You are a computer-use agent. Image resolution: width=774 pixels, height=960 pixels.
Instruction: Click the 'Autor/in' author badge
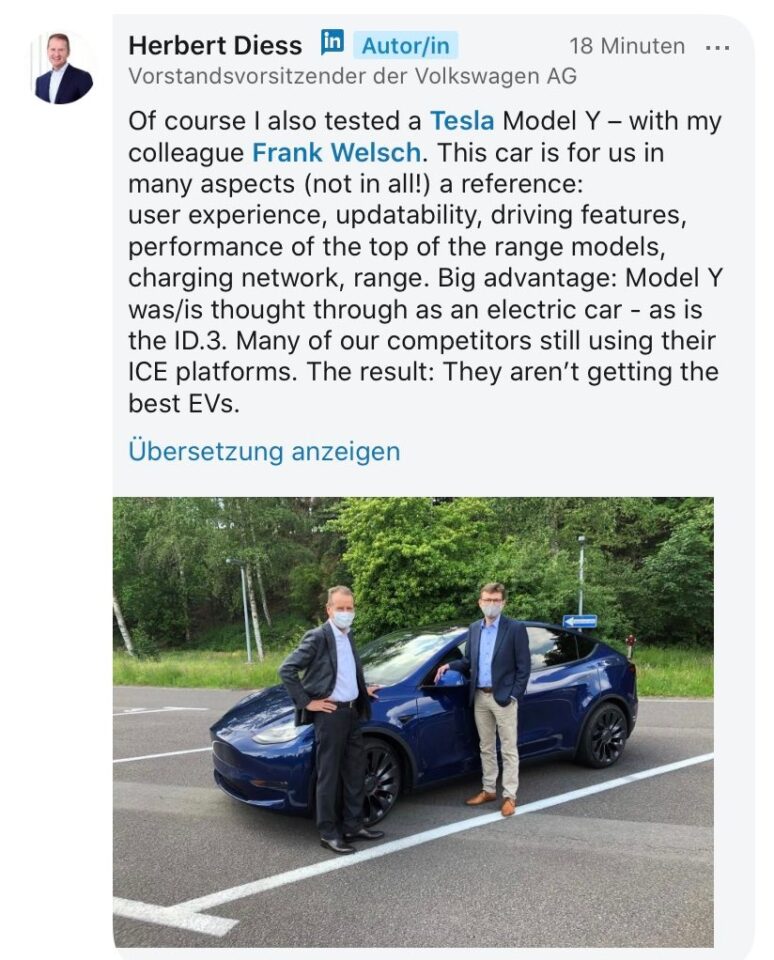click(405, 46)
